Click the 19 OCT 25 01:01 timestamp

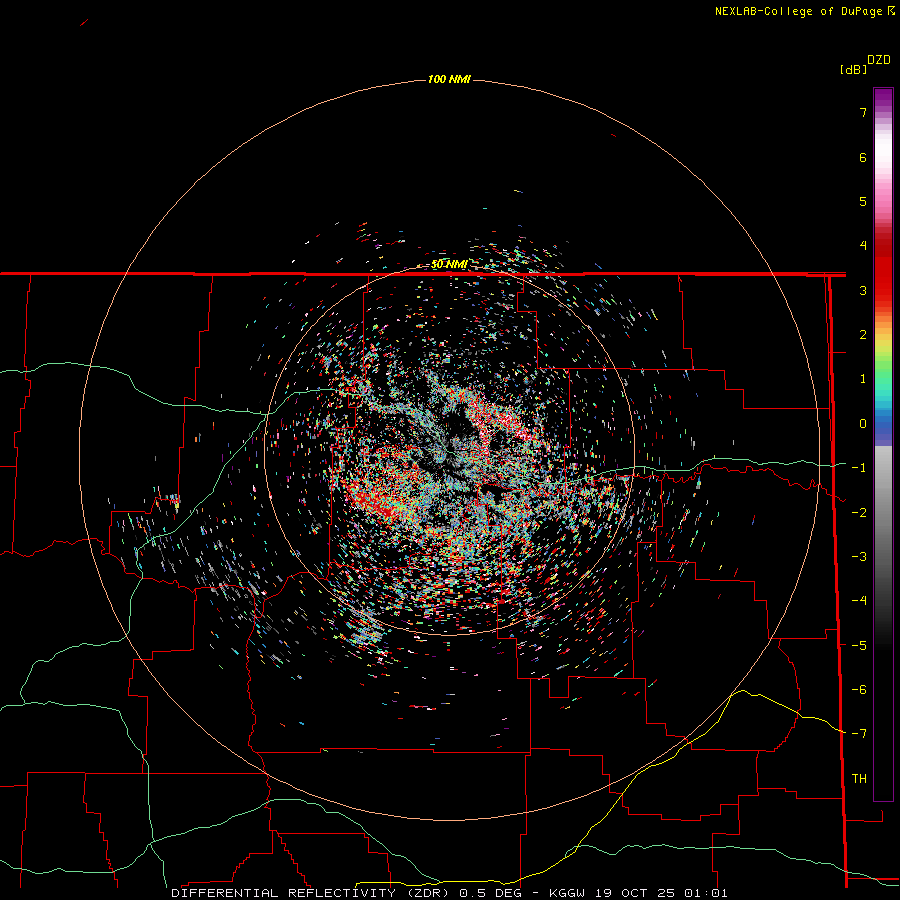coord(661,893)
